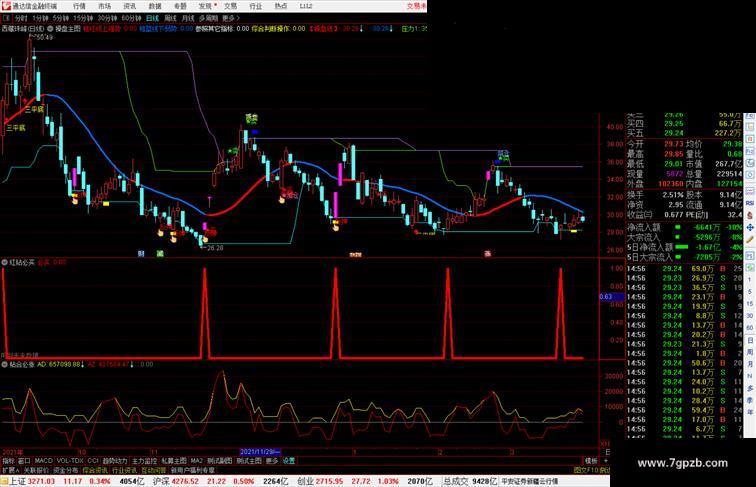Select the 测试副图 indicator tab
Image resolution: width=756 pixels, height=487 pixels.
pos(219,461)
